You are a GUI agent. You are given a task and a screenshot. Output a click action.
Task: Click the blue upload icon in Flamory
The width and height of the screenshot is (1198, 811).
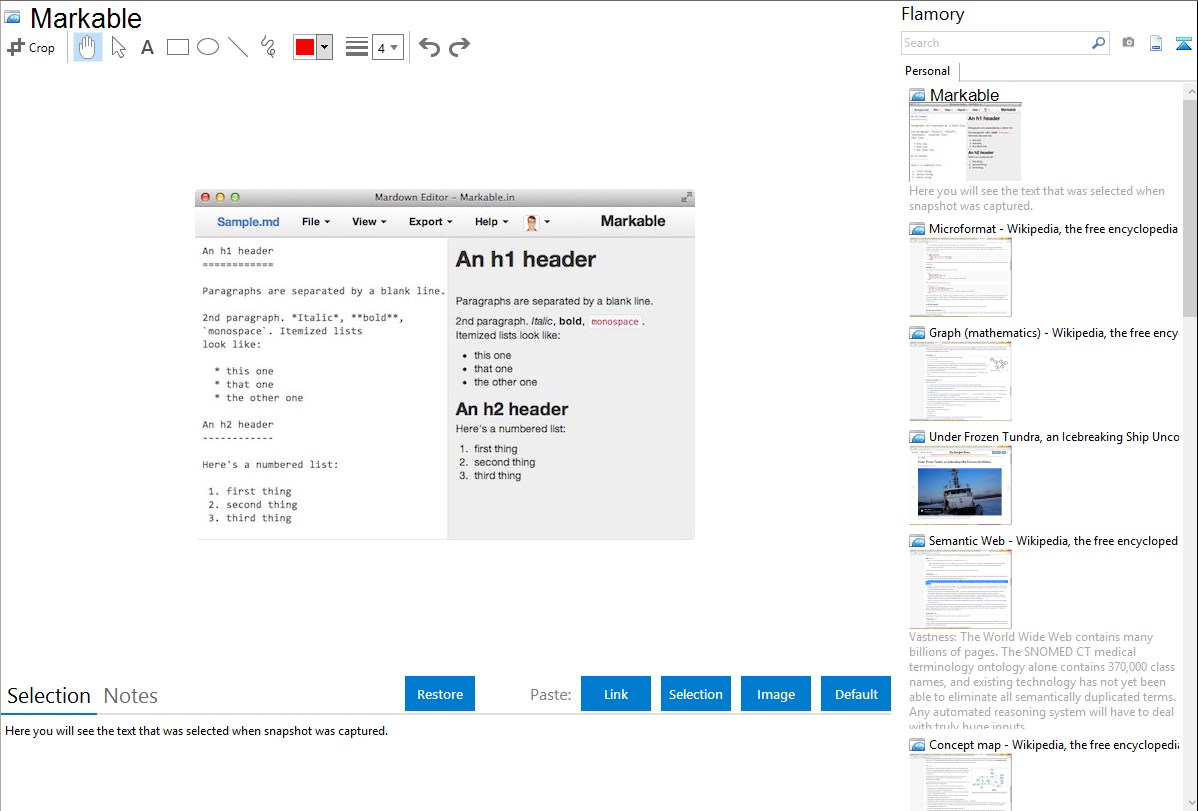pos(1183,44)
